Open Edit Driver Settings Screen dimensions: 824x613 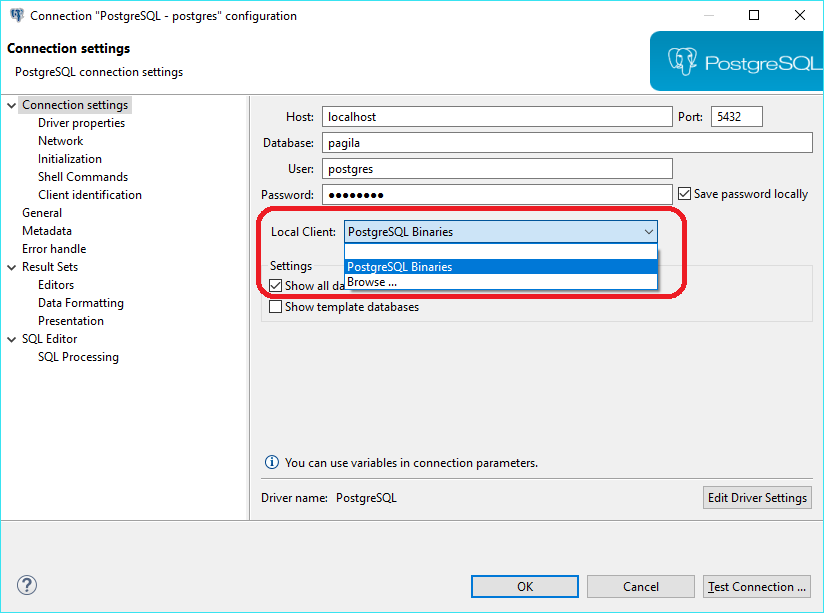pos(757,498)
